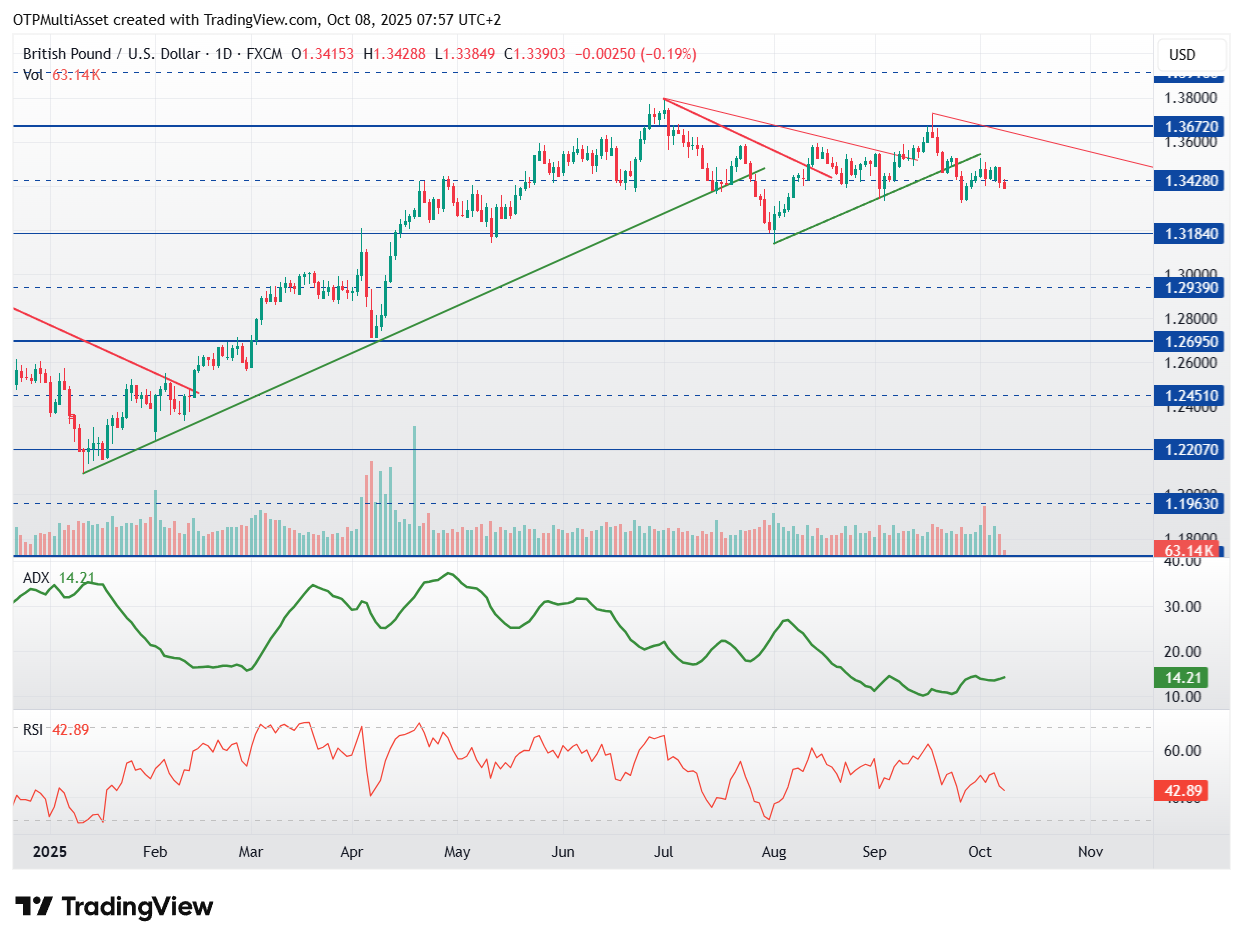Image resolution: width=1243 pixels, height=944 pixels.
Task: Click the Oct label on the time axis
Action: tap(980, 852)
